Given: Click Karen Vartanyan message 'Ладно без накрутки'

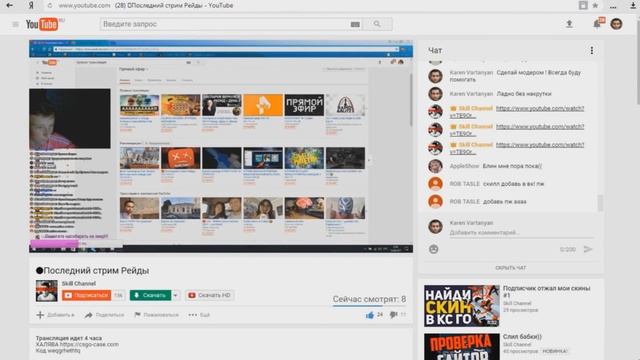Looking at the screenshot, I should click(524, 94).
